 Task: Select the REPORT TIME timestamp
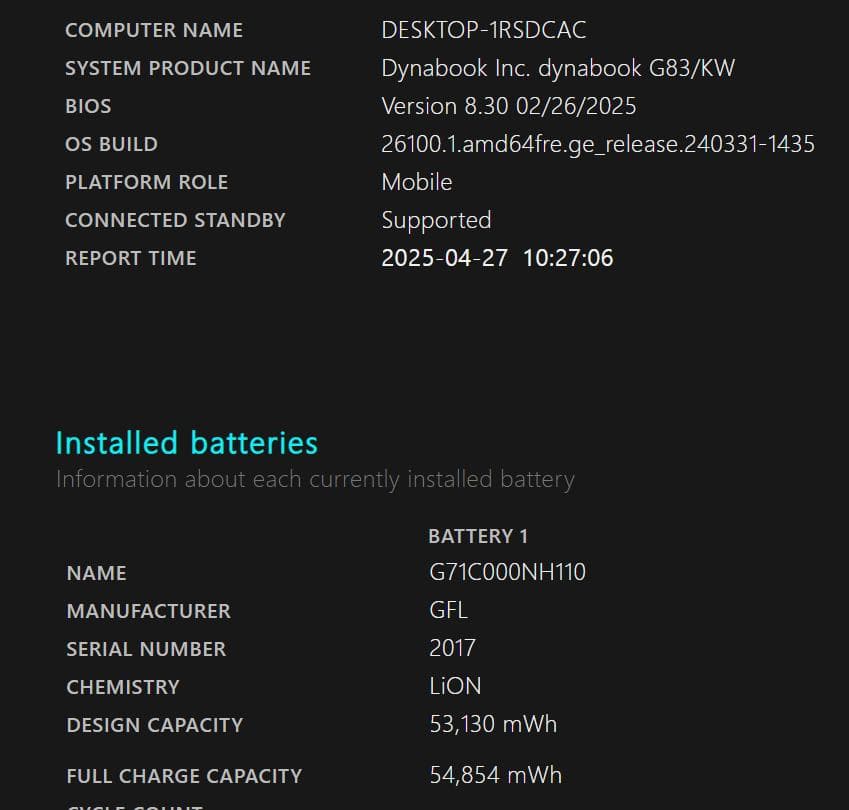click(x=497, y=258)
